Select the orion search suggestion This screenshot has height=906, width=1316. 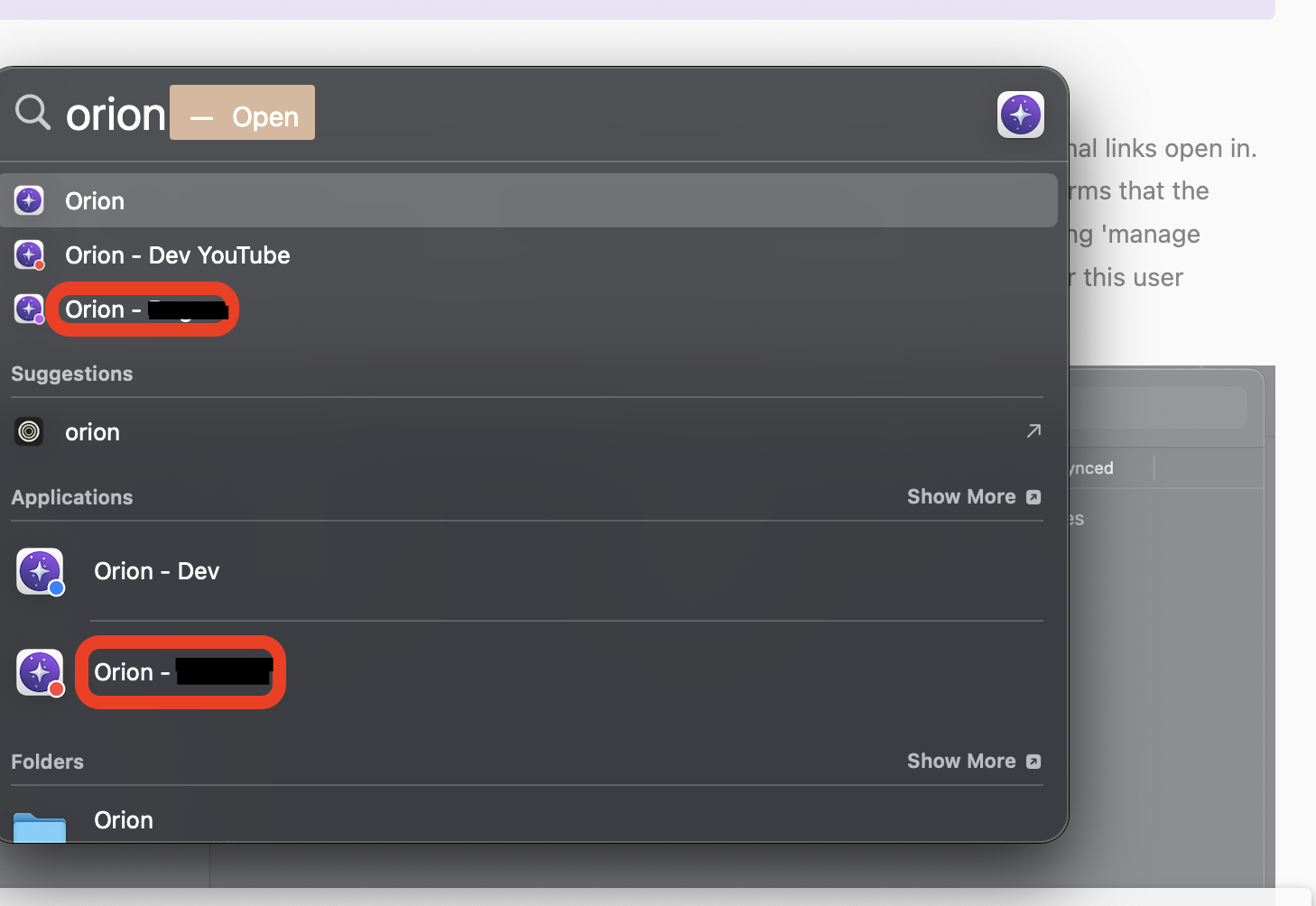click(x=92, y=432)
